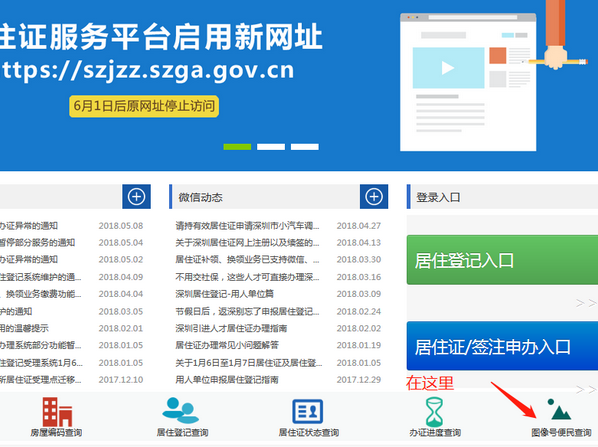
Task: Open 深圳居住登记-用人单位篇 article
Action: (224, 294)
